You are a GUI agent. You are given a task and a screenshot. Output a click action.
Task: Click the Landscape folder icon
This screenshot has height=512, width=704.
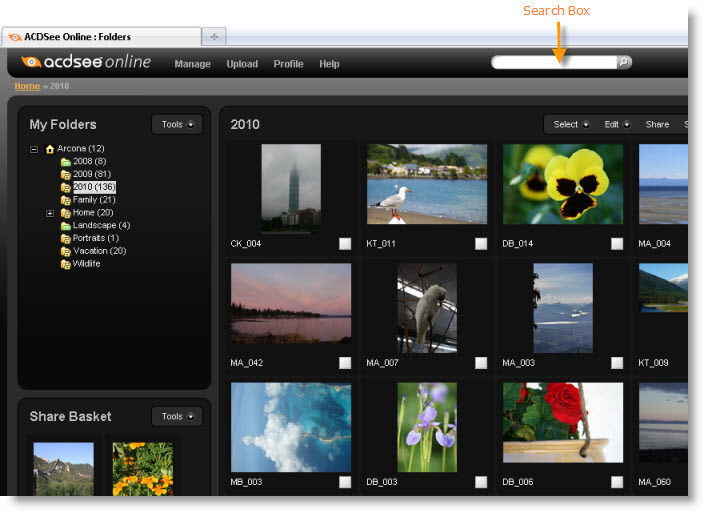(x=66, y=225)
